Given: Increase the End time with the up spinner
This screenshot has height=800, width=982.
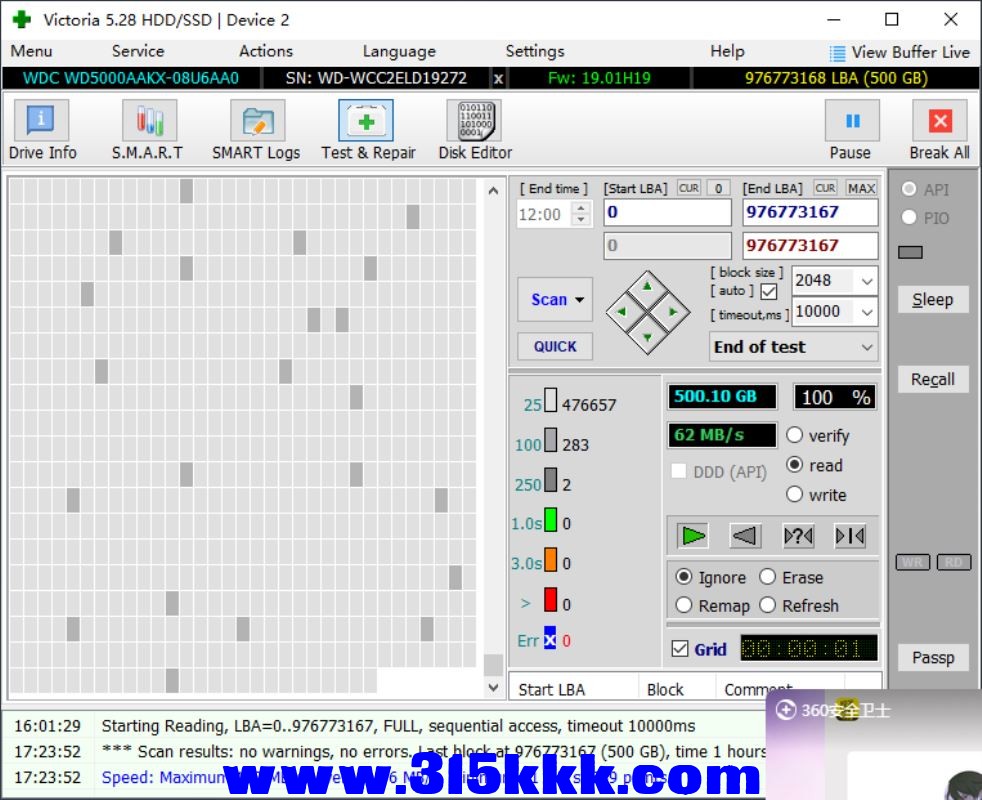Looking at the screenshot, I should coord(581,208).
